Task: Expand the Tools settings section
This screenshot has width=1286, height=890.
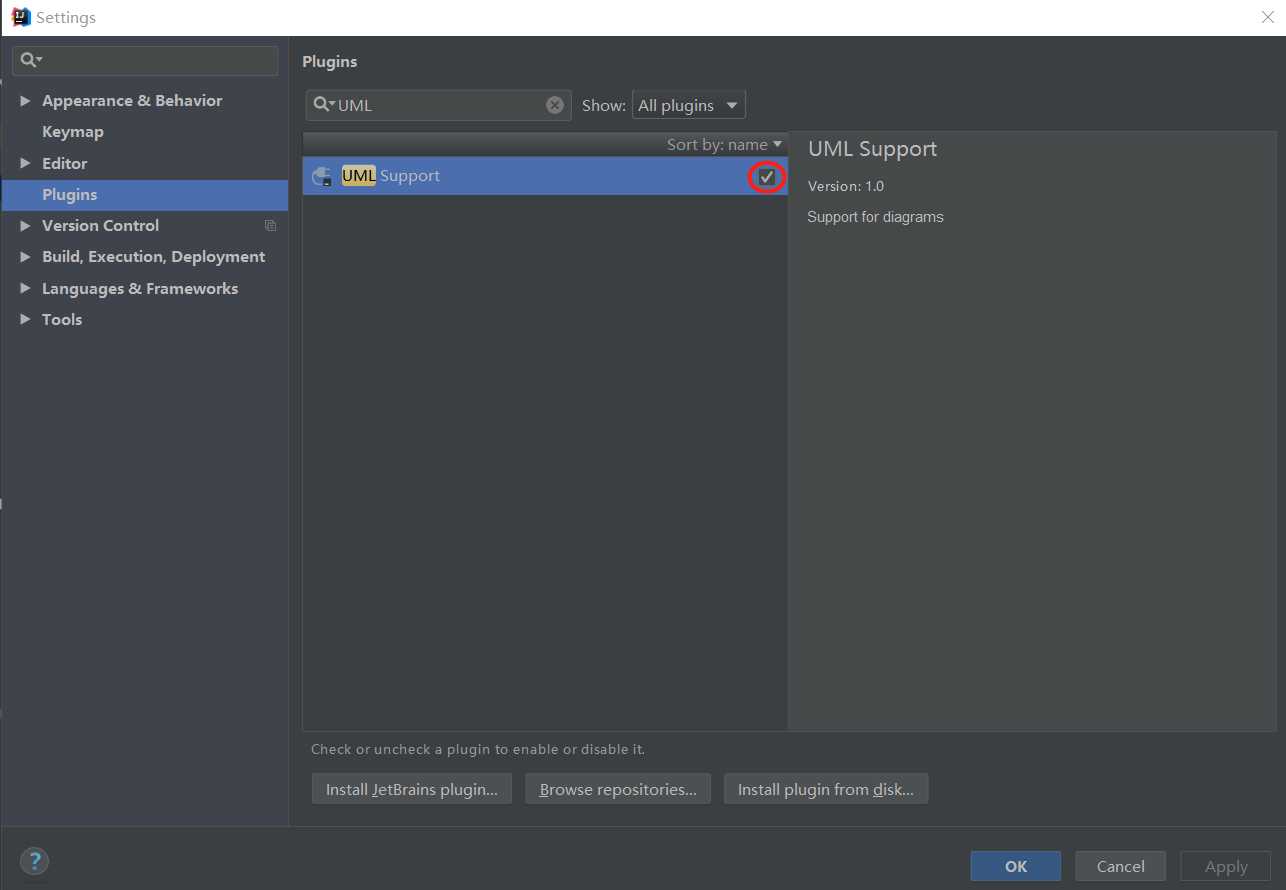Action: tap(25, 320)
